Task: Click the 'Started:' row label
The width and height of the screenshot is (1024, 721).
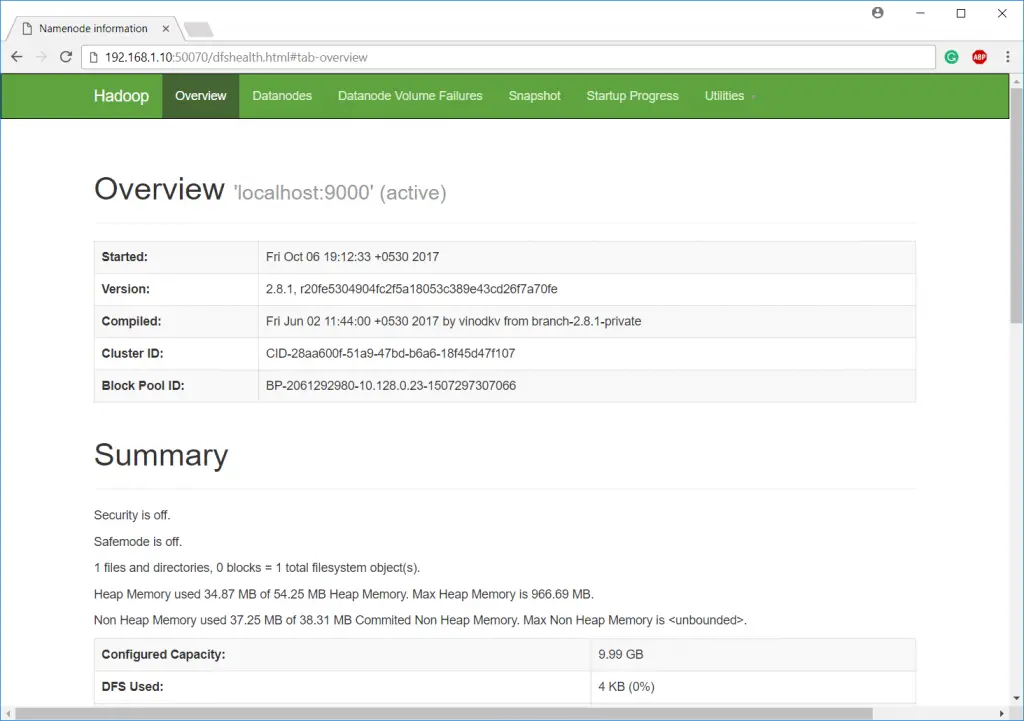Action: point(125,257)
